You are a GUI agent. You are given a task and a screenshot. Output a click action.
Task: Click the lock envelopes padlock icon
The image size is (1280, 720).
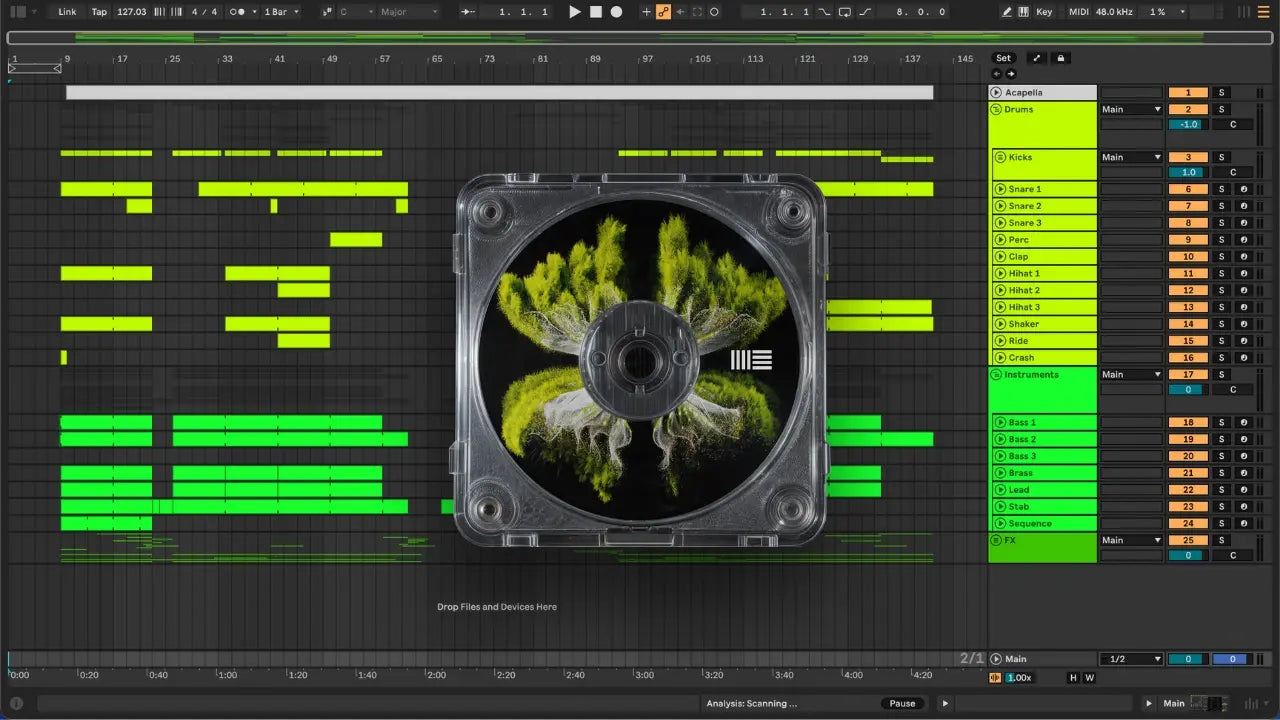coord(1061,58)
